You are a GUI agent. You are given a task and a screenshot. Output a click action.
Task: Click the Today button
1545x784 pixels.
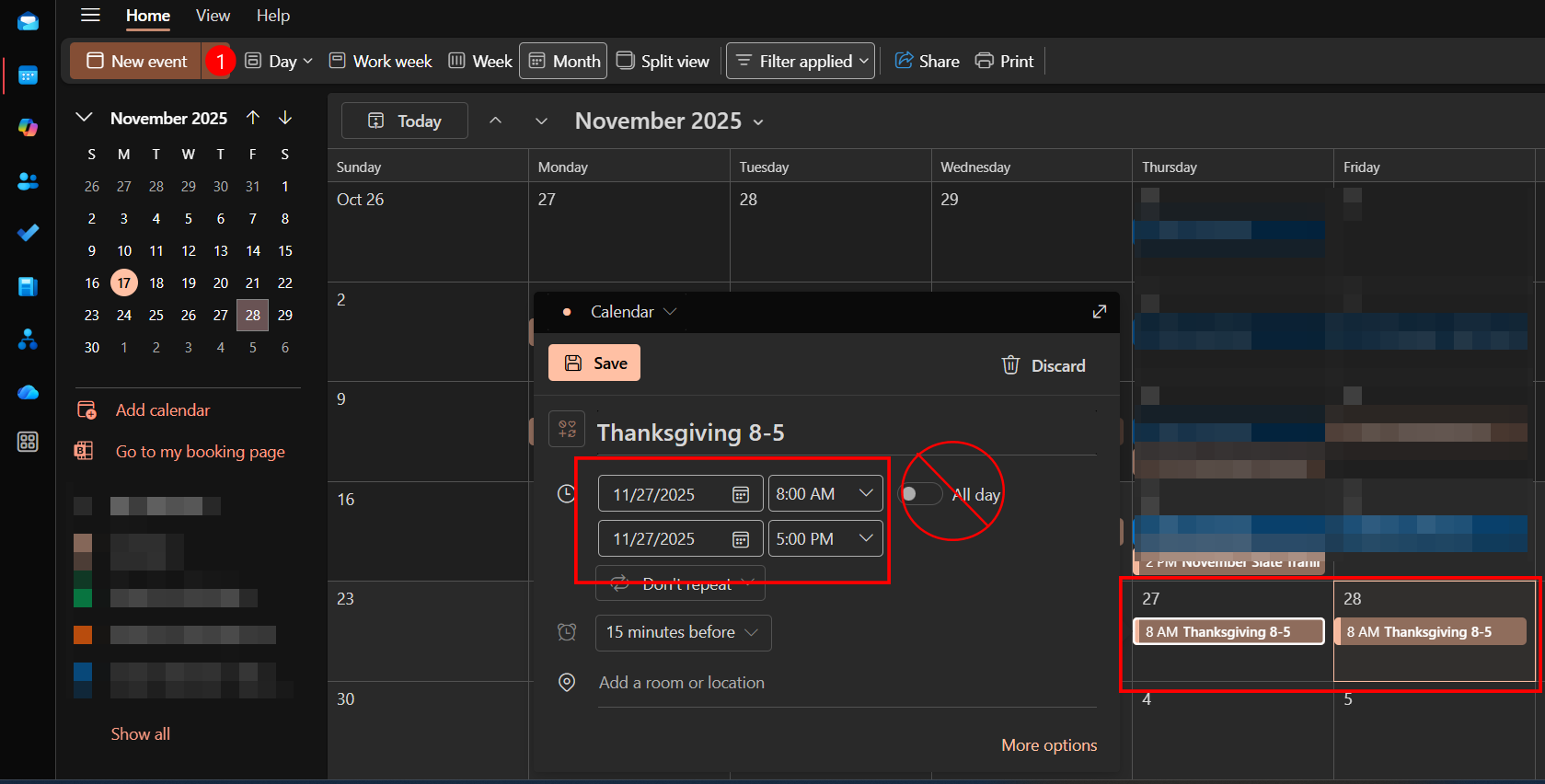(x=405, y=121)
